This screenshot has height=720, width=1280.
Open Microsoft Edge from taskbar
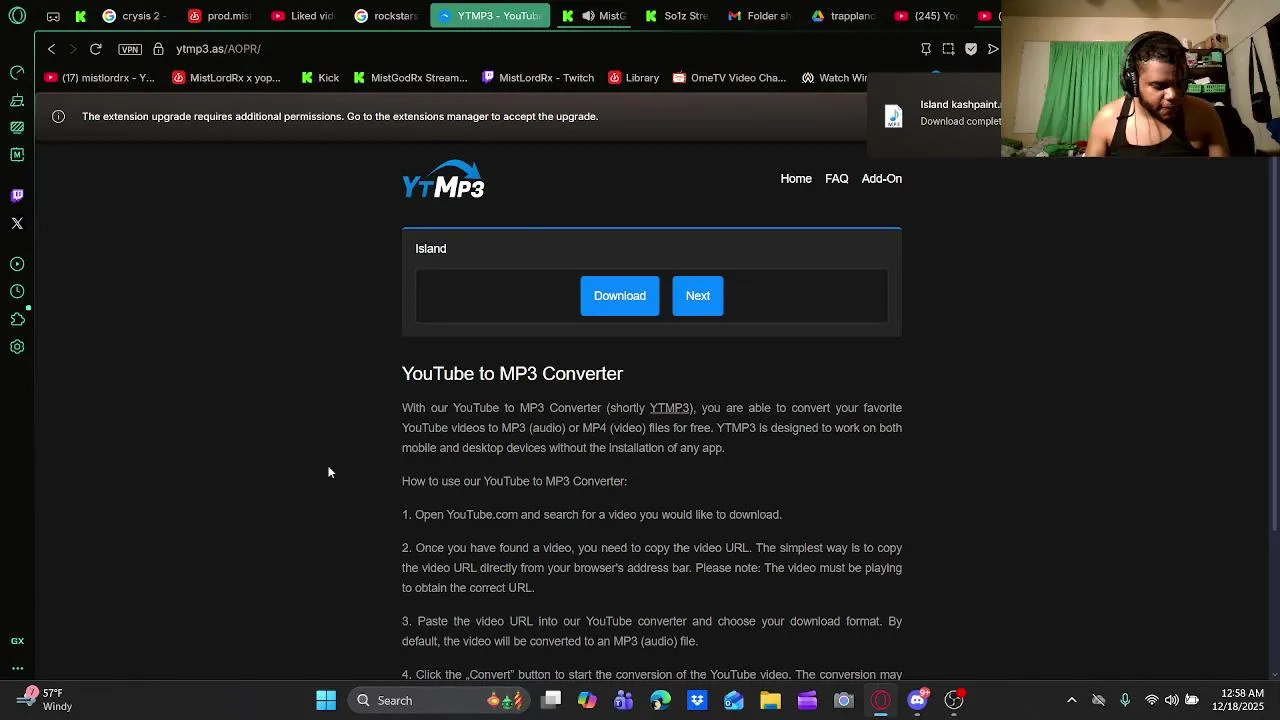[660, 701]
